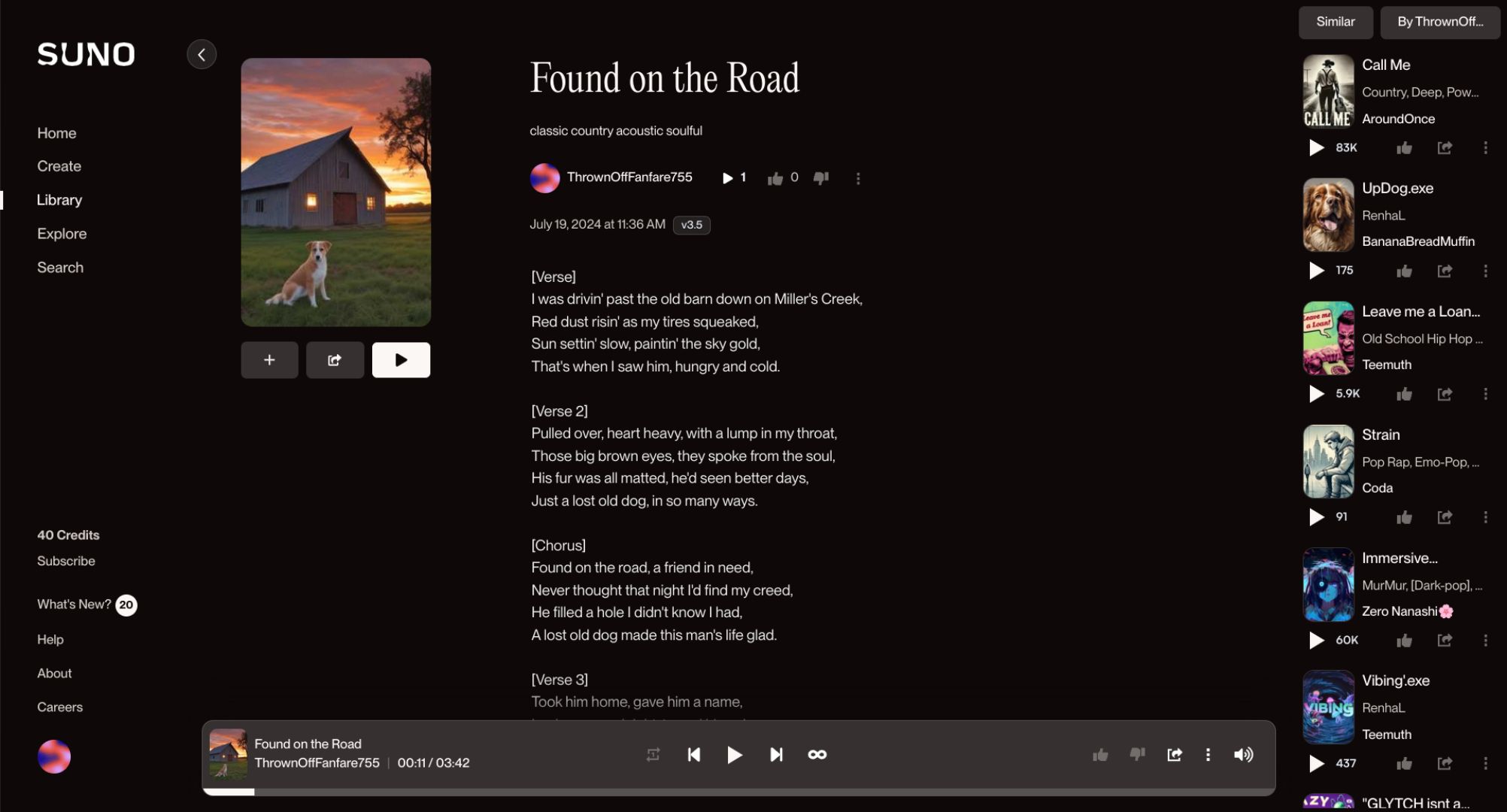Click the Subscribe link

pos(66,561)
